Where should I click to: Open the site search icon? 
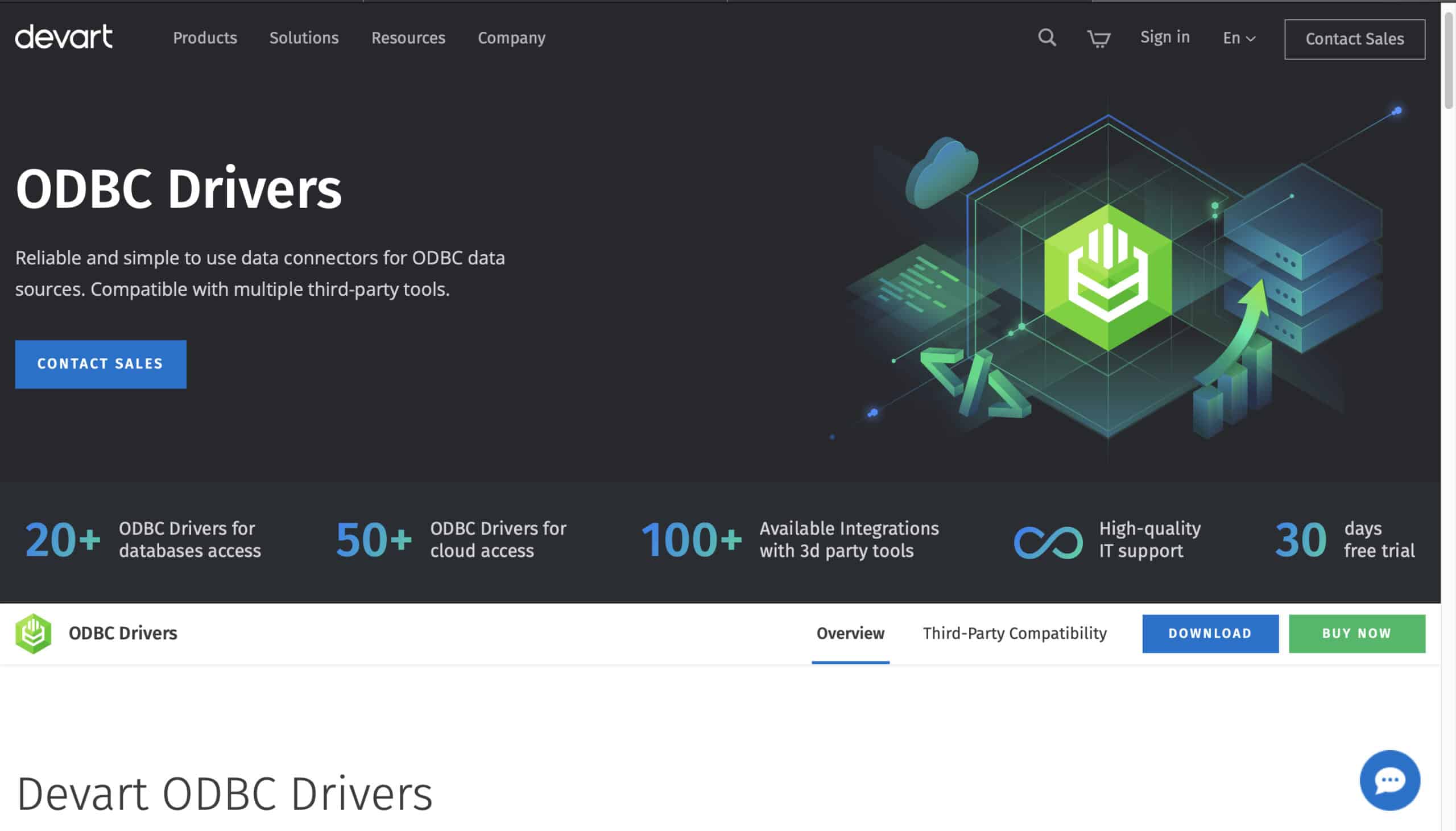tap(1046, 38)
